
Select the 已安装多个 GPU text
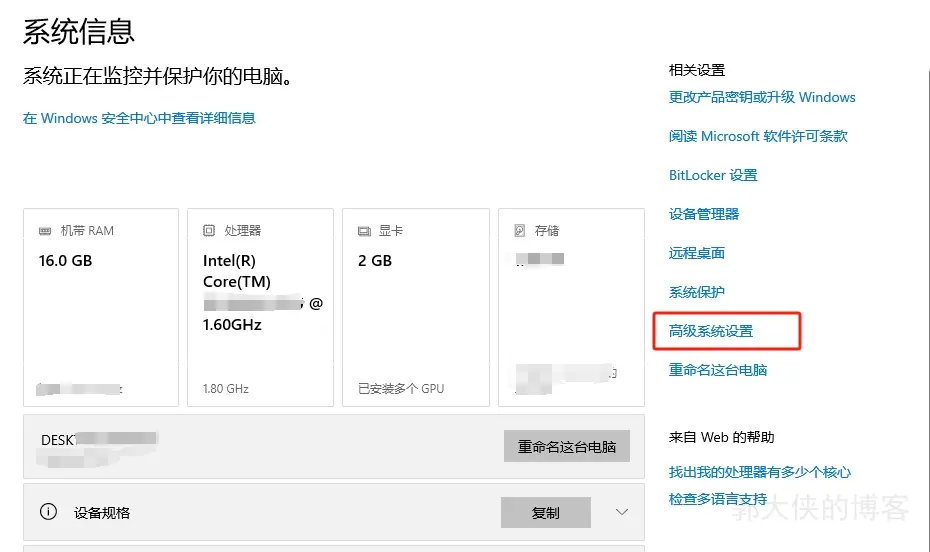point(401,389)
